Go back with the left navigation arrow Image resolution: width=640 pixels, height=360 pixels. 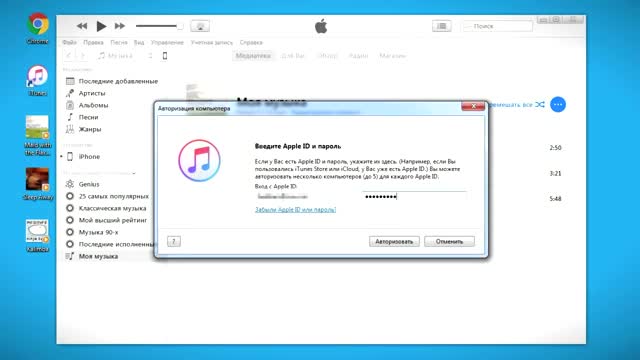tap(69, 56)
